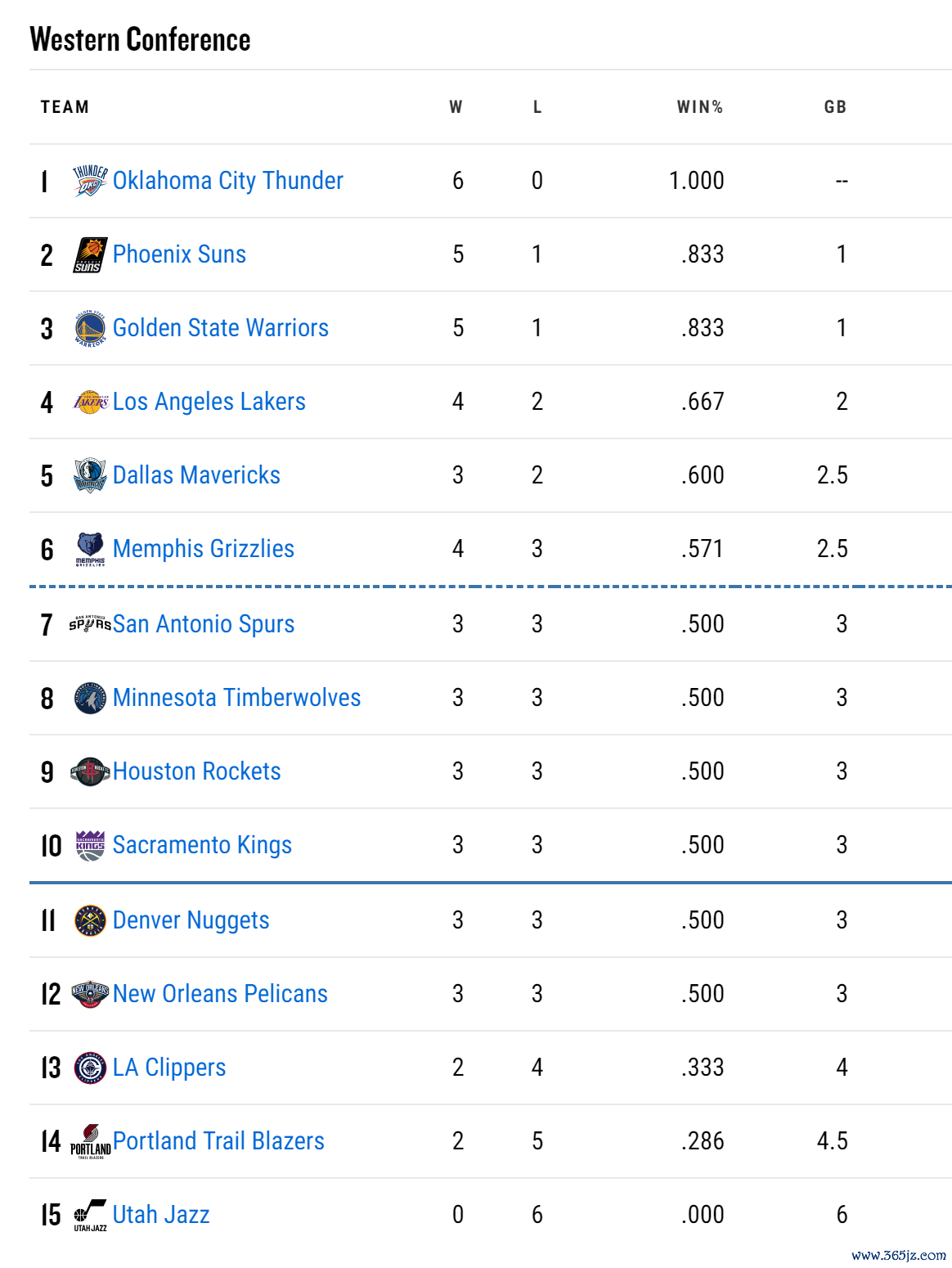Open the Portland Trail Blazers link
This screenshot has height=1268, width=952.
[x=218, y=1141]
